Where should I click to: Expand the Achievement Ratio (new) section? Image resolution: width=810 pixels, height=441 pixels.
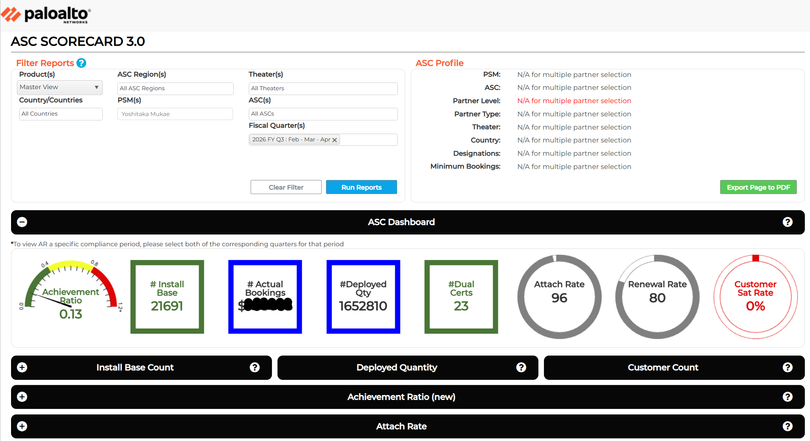tap(22, 397)
